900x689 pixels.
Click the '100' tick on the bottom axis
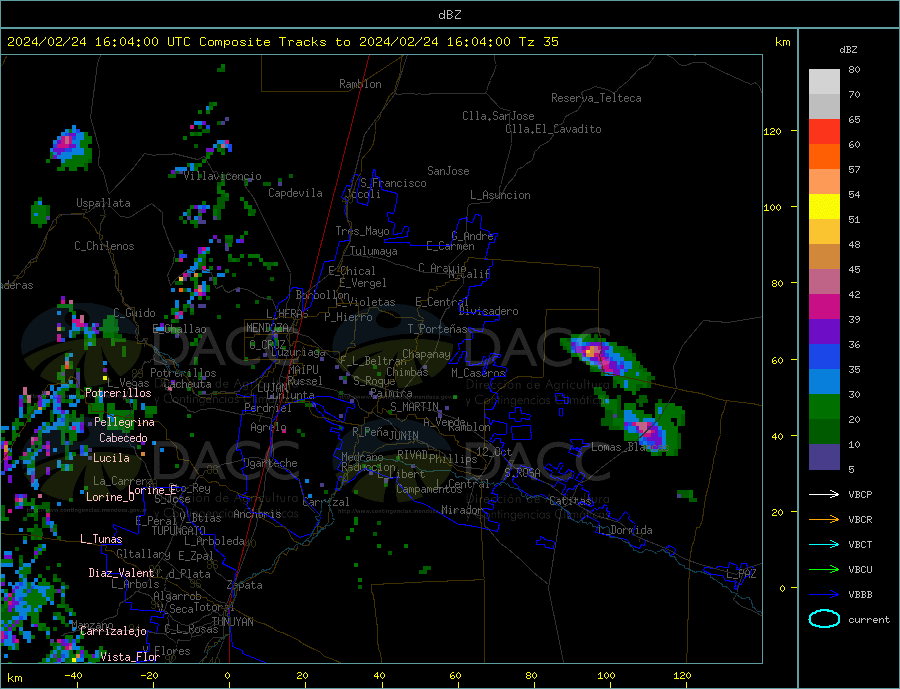pyautogui.click(x=606, y=676)
